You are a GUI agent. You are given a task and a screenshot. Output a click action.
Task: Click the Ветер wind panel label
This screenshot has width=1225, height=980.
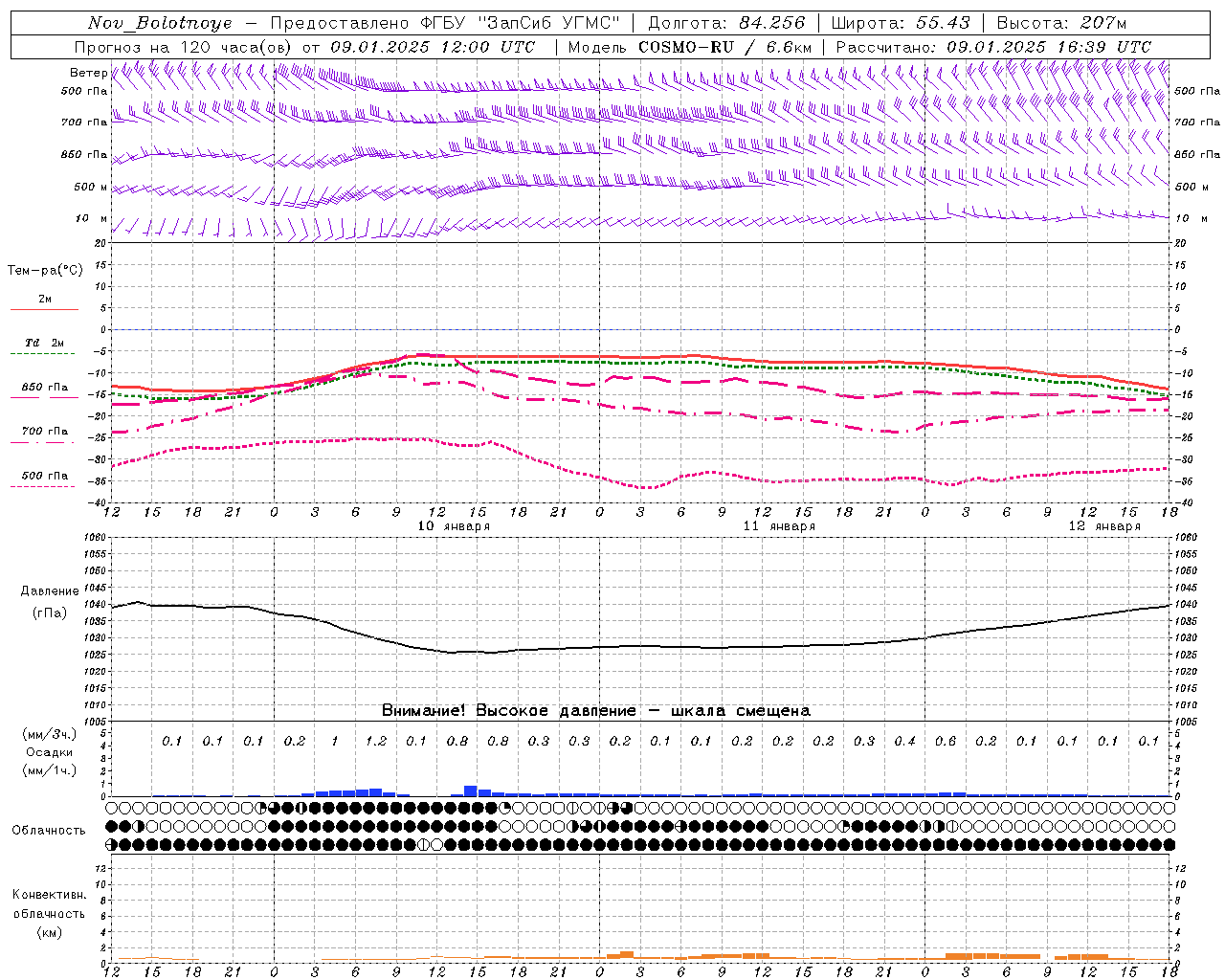pyautogui.click(x=88, y=72)
